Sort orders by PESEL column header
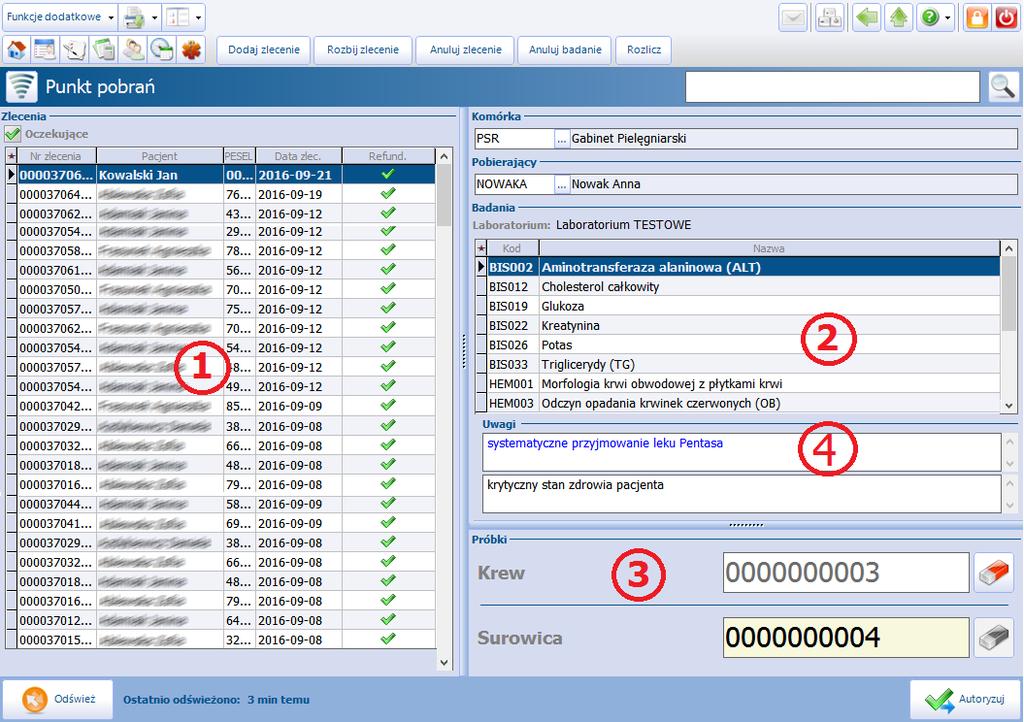The image size is (1024, 722). [239, 156]
